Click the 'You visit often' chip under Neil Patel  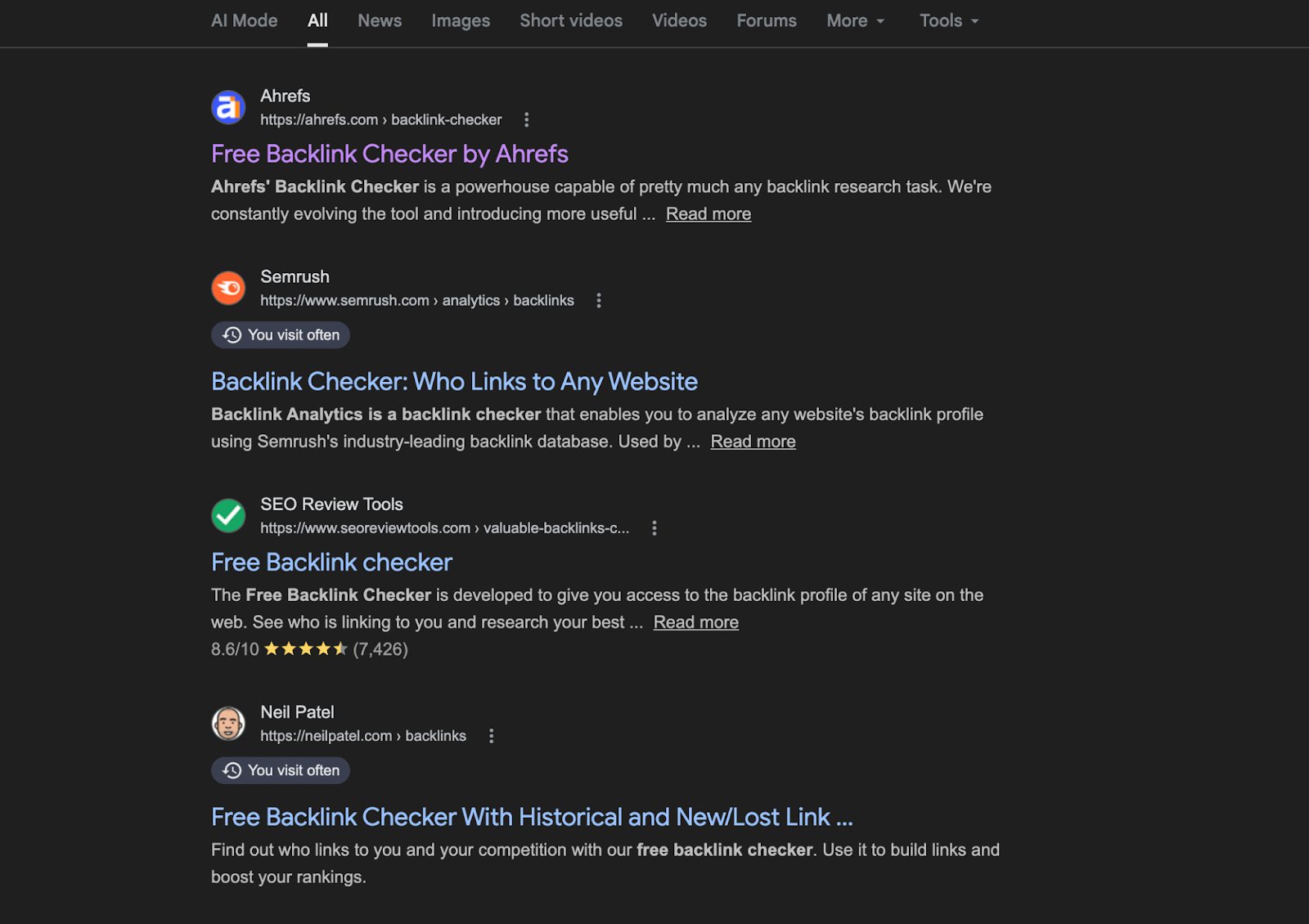[x=280, y=770]
